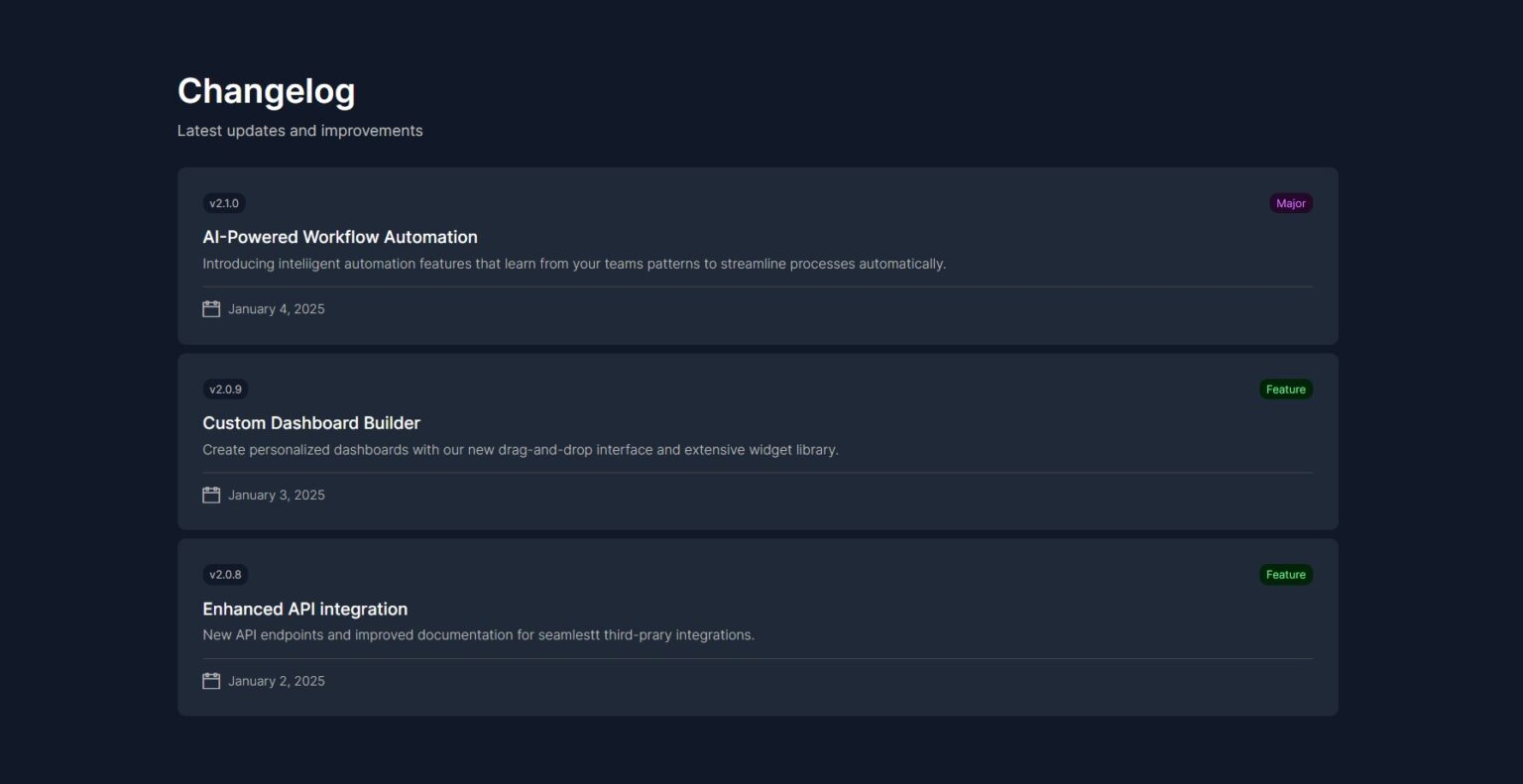Click the Changelog page title
The height and width of the screenshot is (784, 1523).
[266, 90]
